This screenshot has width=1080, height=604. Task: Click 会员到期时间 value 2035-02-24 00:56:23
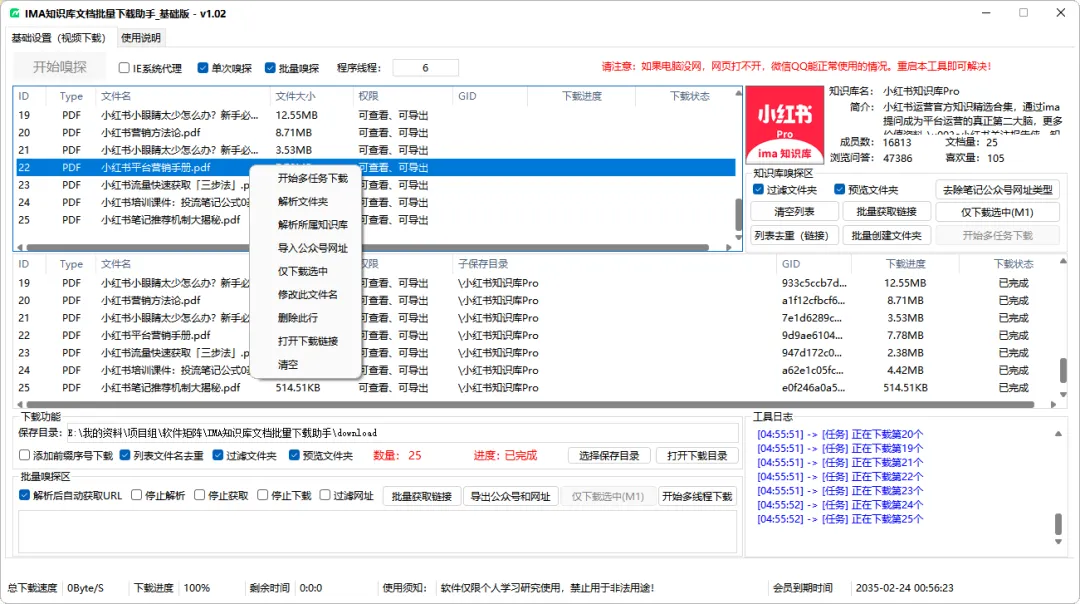pyautogui.click(x=904, y=588)
